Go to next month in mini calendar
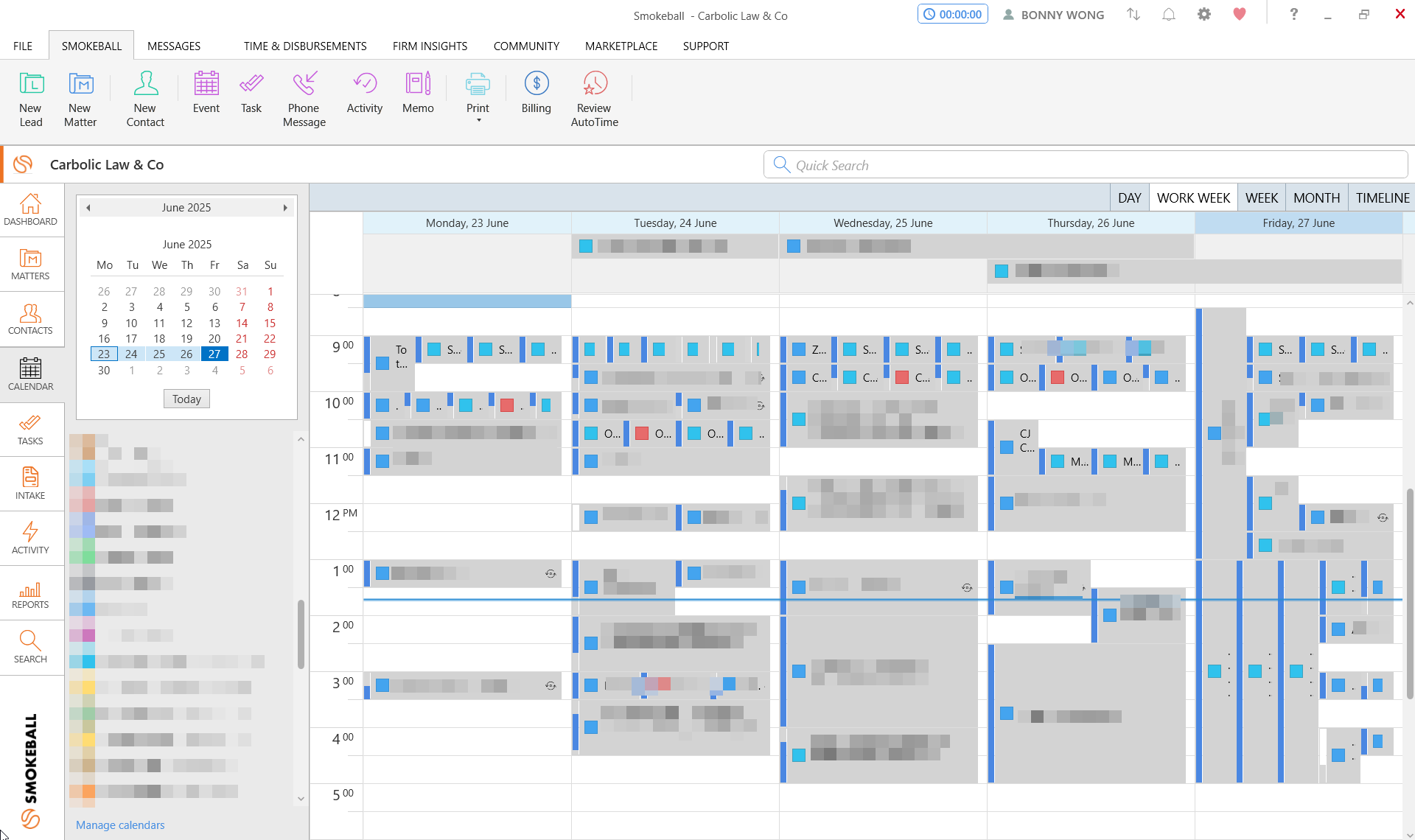Image resolution: width=1415 pixels, height=840 pixels. tap(285, 208)
